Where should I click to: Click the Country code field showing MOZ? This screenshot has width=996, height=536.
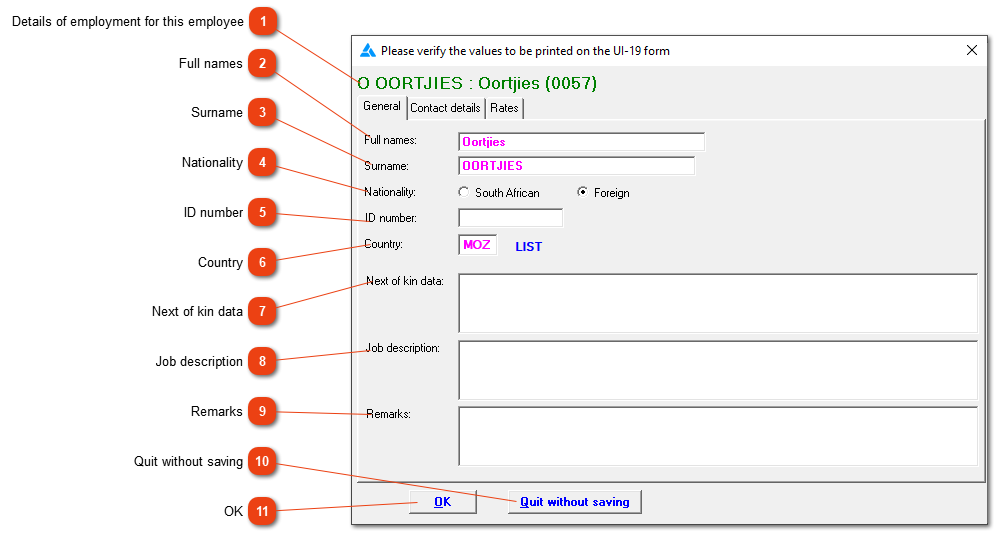pyautogui.click(x=477, y=245)
